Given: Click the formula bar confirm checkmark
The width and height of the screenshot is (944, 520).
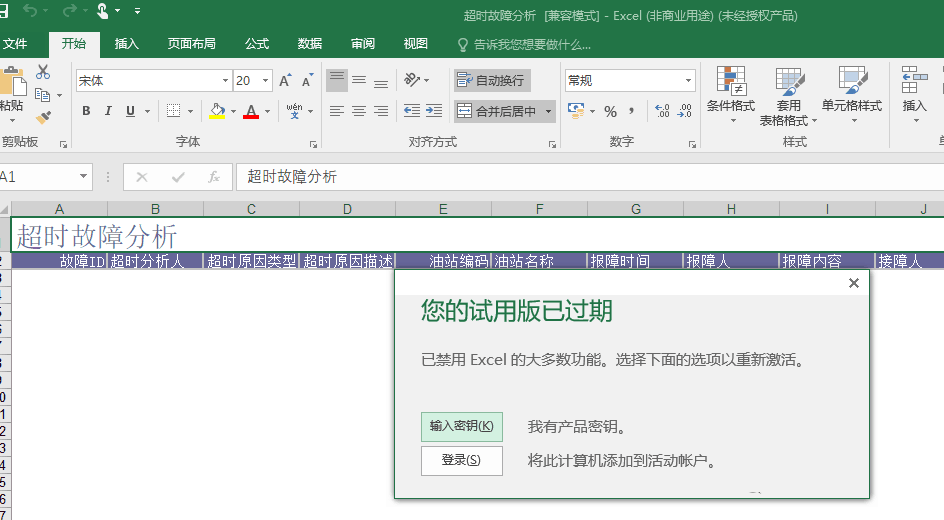Looking at the screenshot, I should (x=178, y=177).
